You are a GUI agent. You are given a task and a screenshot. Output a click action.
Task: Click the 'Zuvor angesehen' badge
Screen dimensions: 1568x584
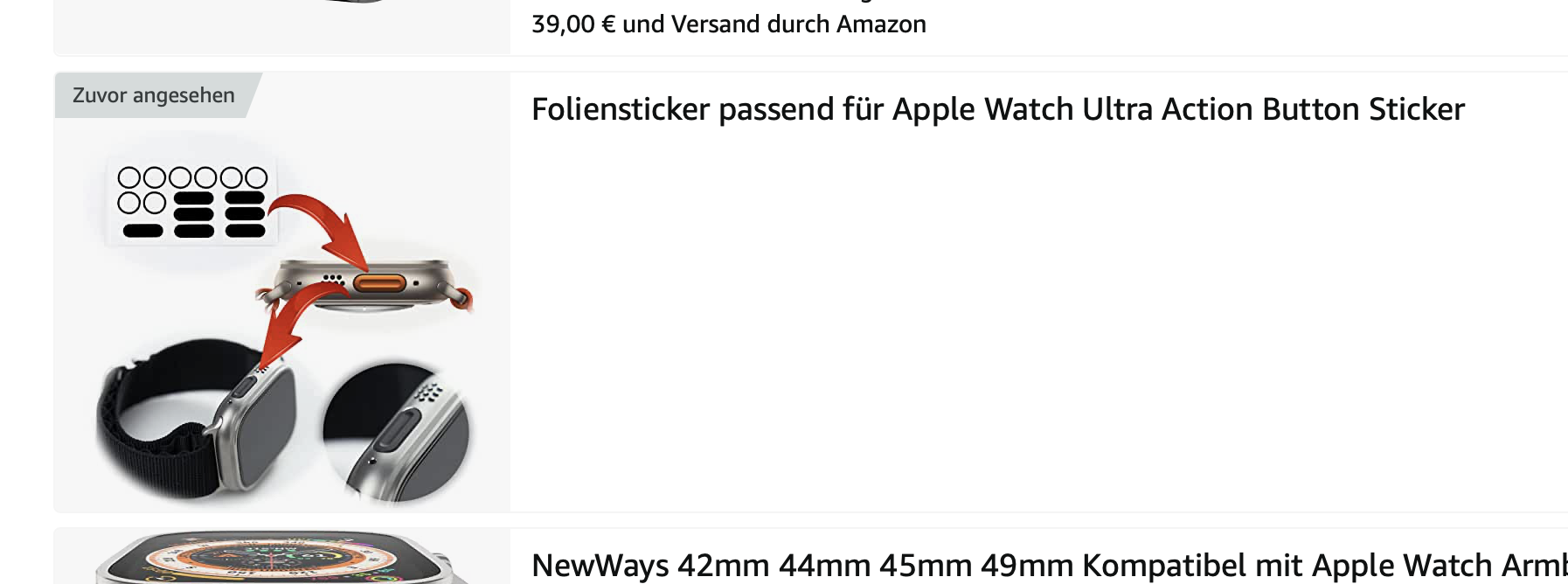pos(154,95)
